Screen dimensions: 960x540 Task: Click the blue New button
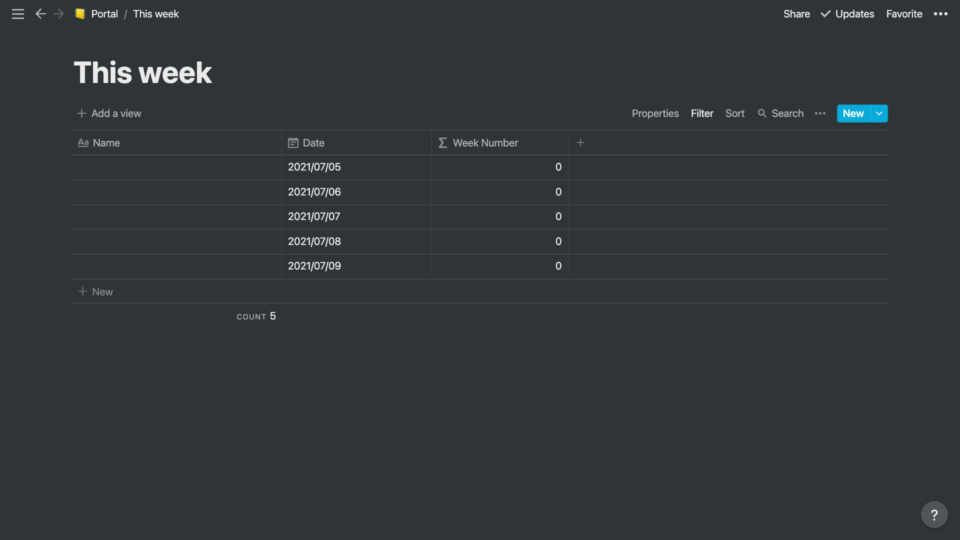point(853,113)
